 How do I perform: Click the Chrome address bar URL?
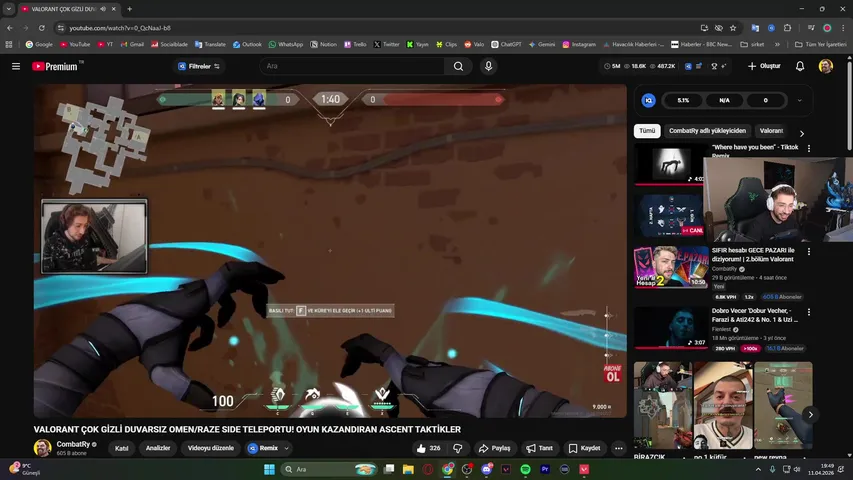(120, 28)
